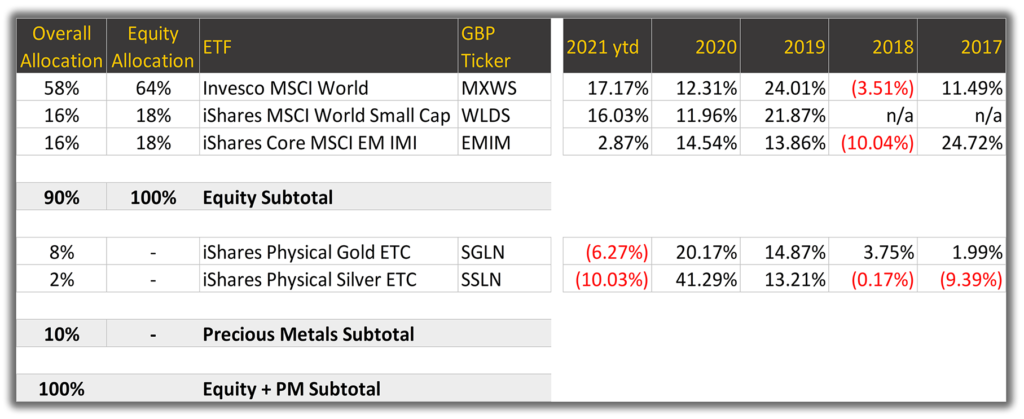
Task: Select the red (3.51%) MXWS 2018 cell
Action: [x=872, y=87]
